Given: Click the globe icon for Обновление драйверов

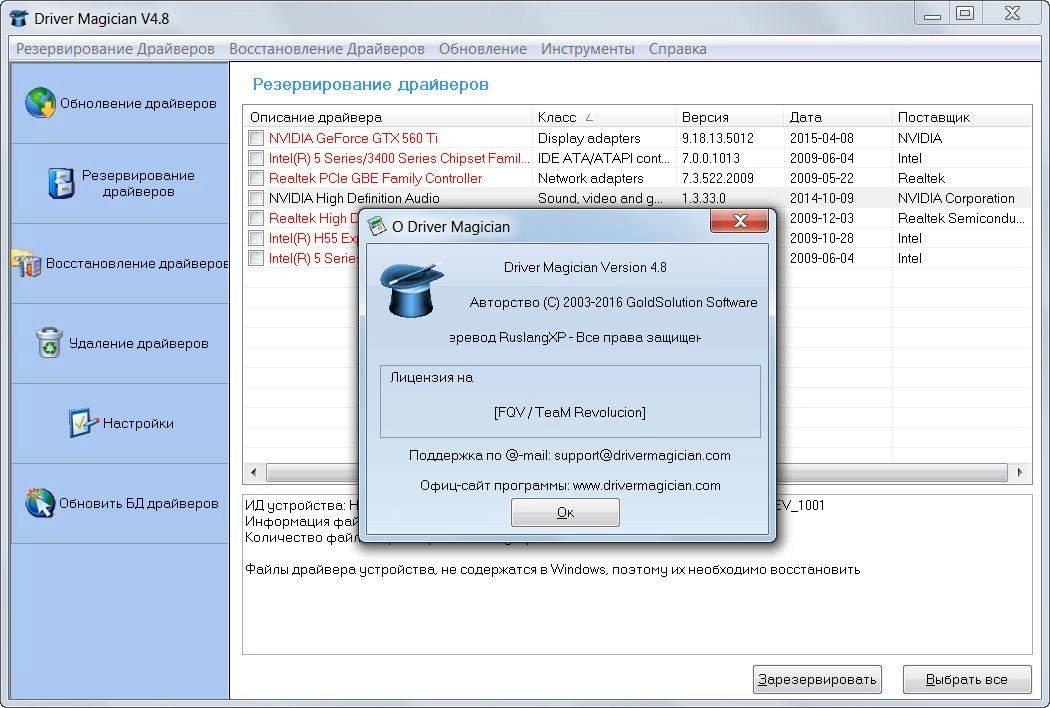Looking at the screenshot, I should [40, 102].
